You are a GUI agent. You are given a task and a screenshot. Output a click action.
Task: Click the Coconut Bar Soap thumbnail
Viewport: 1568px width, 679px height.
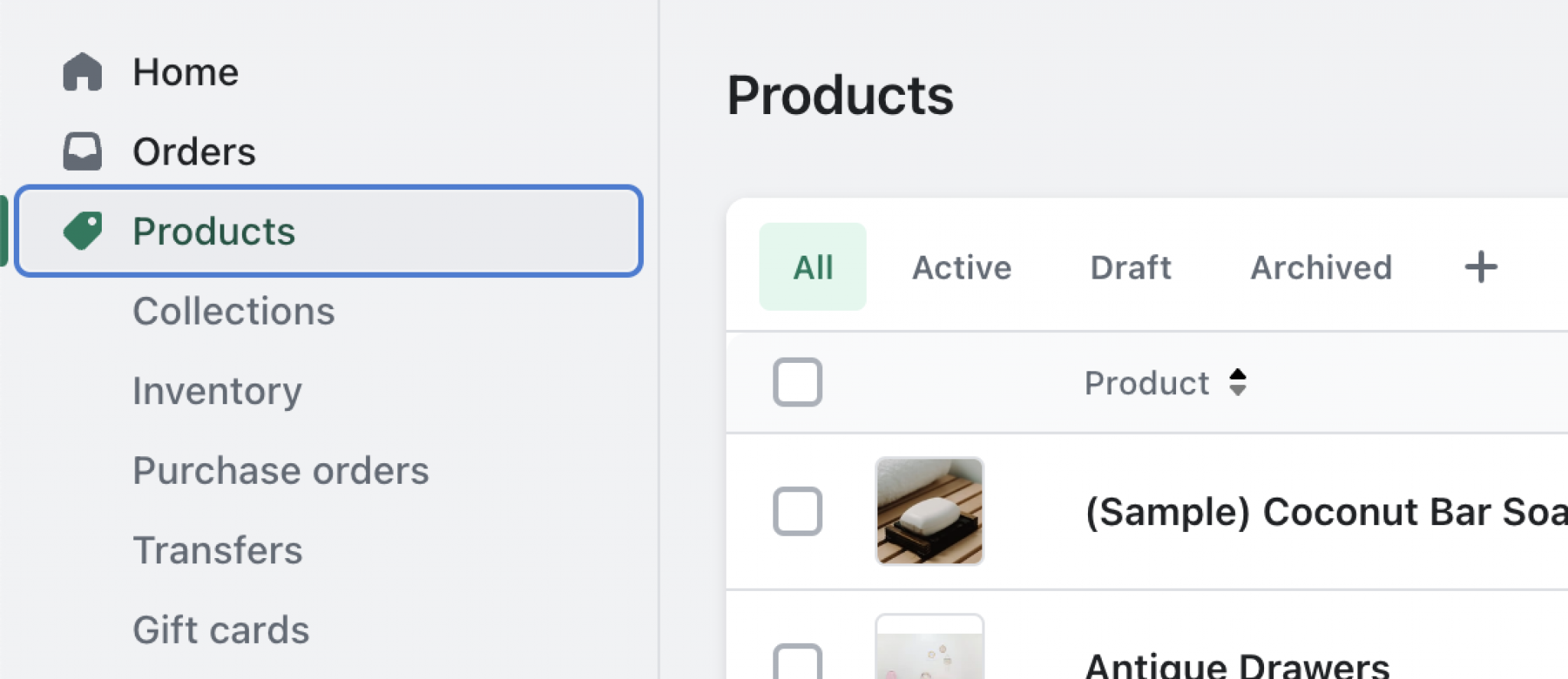(929, 511)
